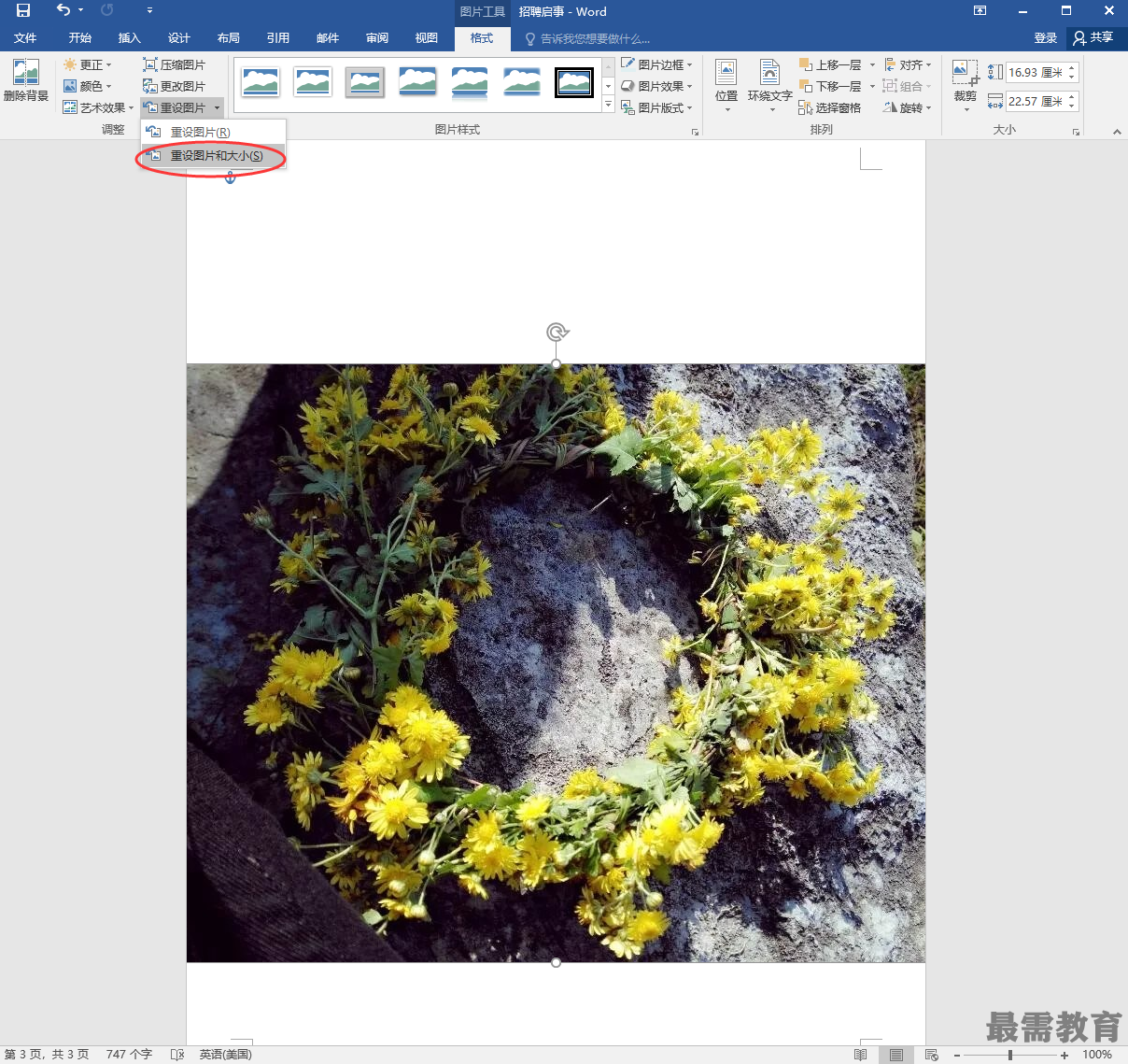Select the third picture style with gray frame
The width and height of the screenshot is (1128, 1064).
(x=365, y=82)
